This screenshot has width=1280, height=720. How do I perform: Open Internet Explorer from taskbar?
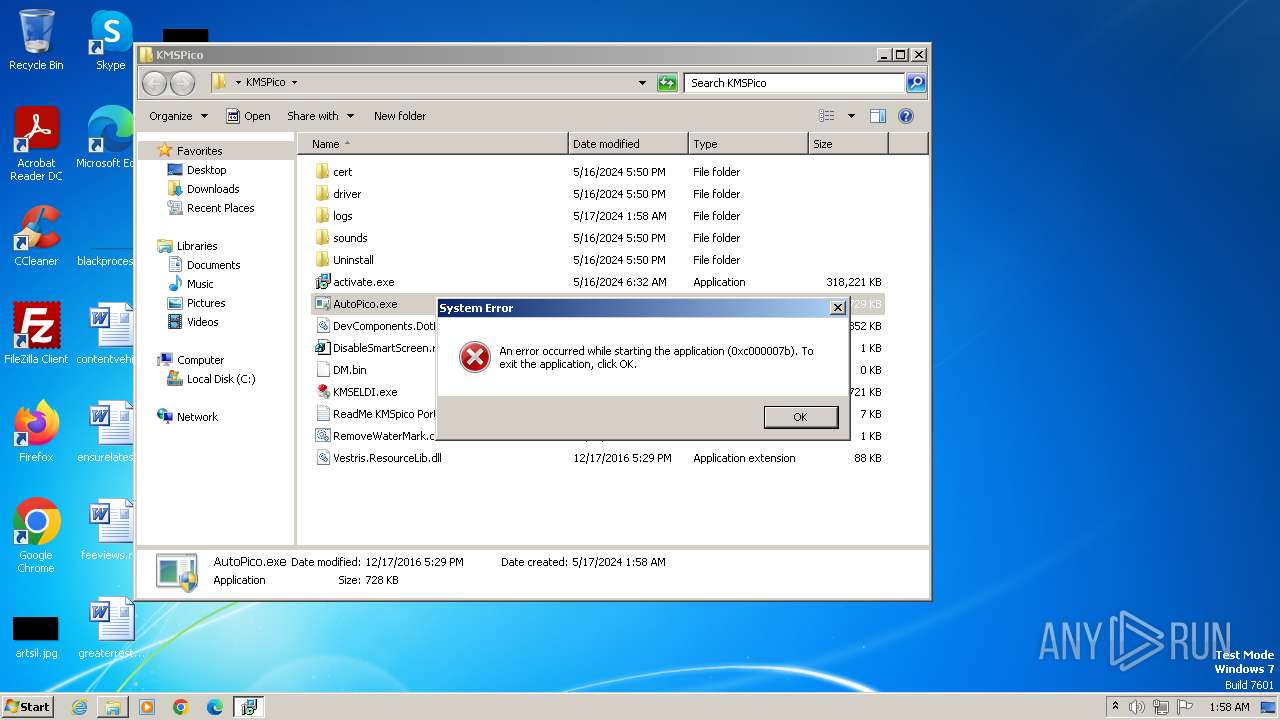[79, 707]
